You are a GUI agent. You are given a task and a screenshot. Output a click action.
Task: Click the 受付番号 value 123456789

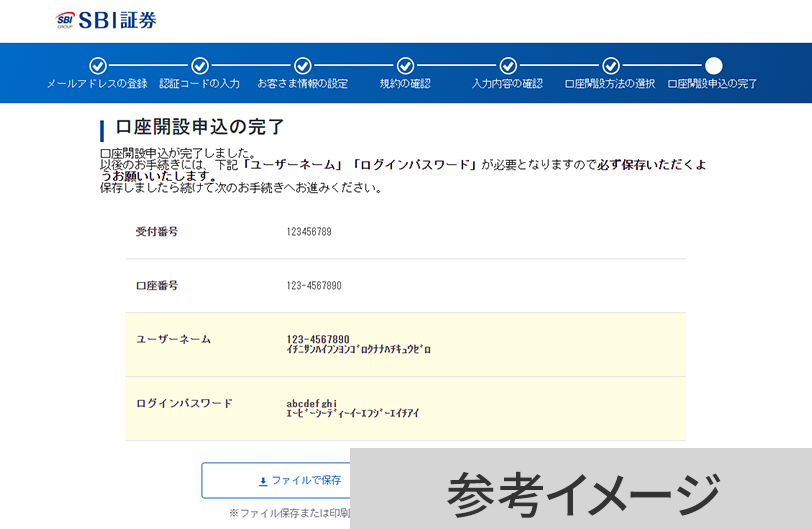click(309, 232)
